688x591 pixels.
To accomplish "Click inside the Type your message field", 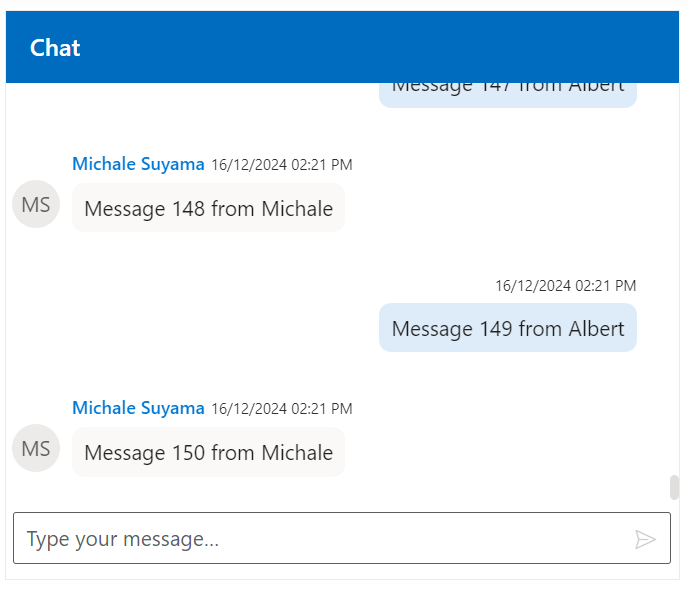I will [320, 539].
